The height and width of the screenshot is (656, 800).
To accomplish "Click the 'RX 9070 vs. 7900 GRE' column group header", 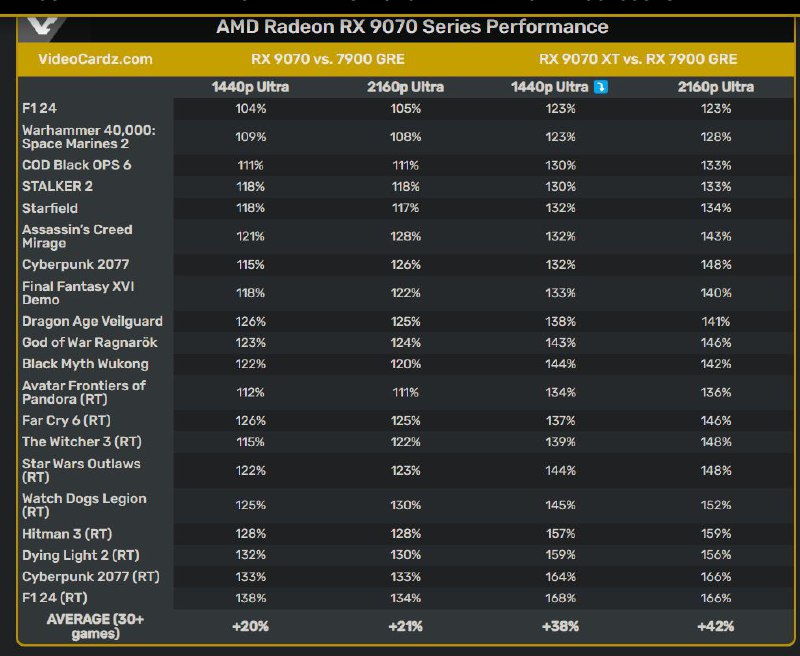I will pyautogui.click(x=328, y=59).
